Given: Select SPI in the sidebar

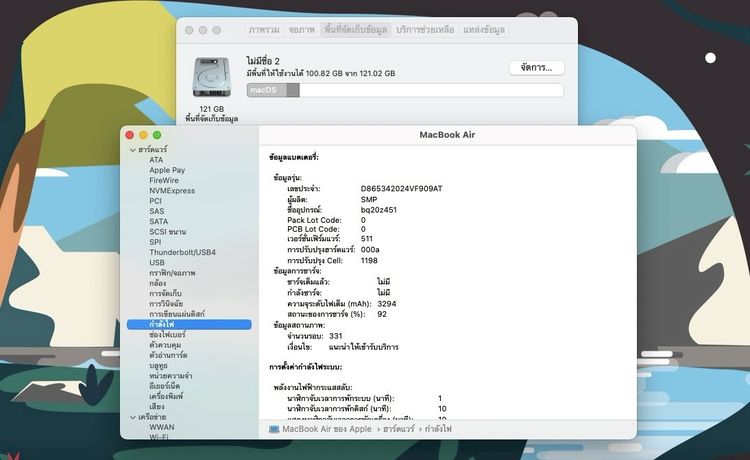Looking at the screenshot, I should coord(155,242).
